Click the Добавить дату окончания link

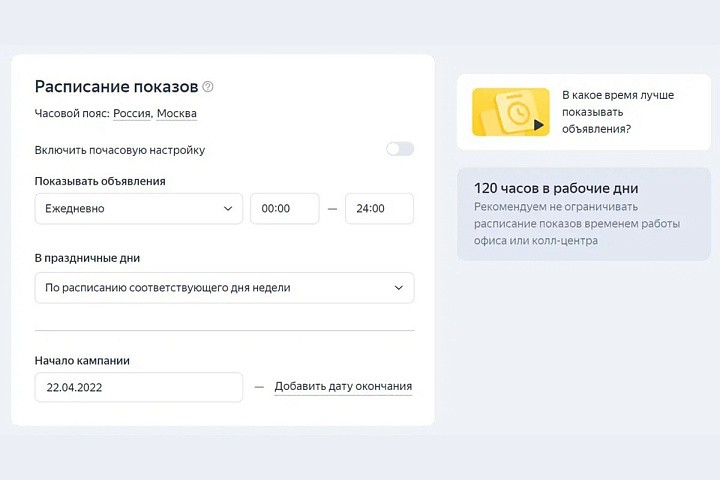(x=343, y=387)
